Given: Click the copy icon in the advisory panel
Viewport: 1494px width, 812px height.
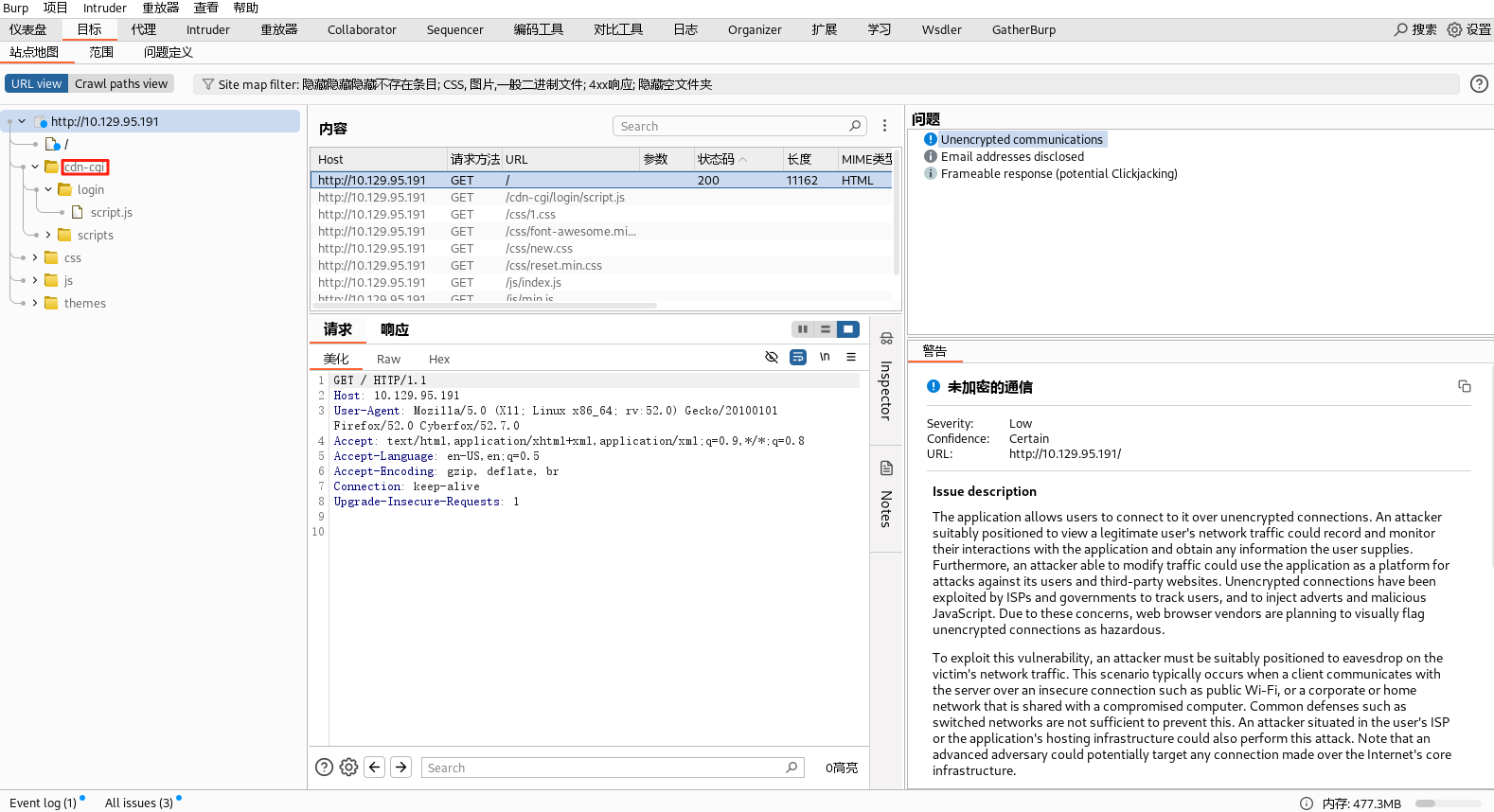Looking at the screenshot, I should pos(1464,386).
